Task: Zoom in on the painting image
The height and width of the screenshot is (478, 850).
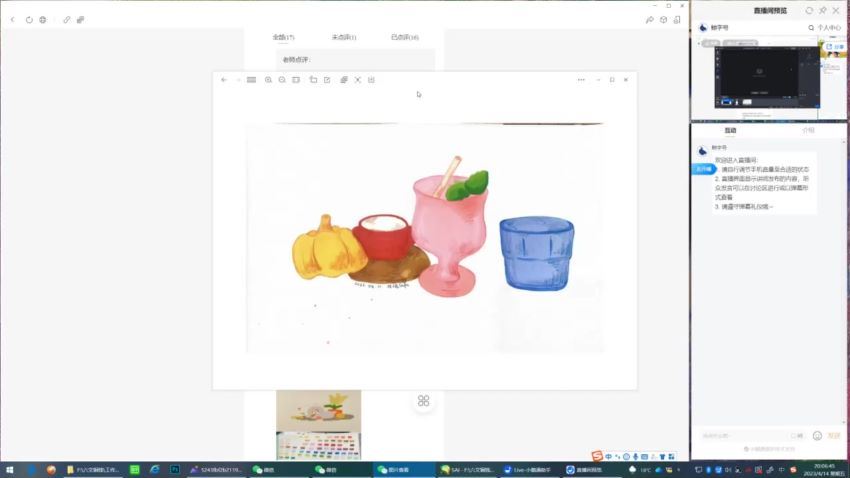Action: 268,80
